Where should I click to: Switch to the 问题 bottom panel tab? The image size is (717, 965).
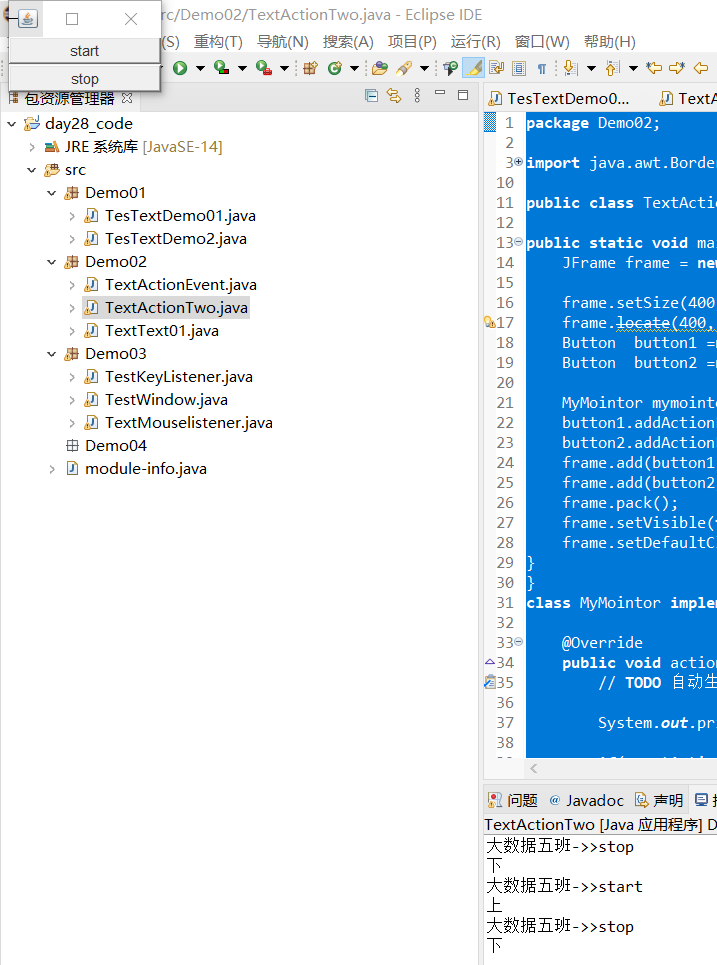513,800
